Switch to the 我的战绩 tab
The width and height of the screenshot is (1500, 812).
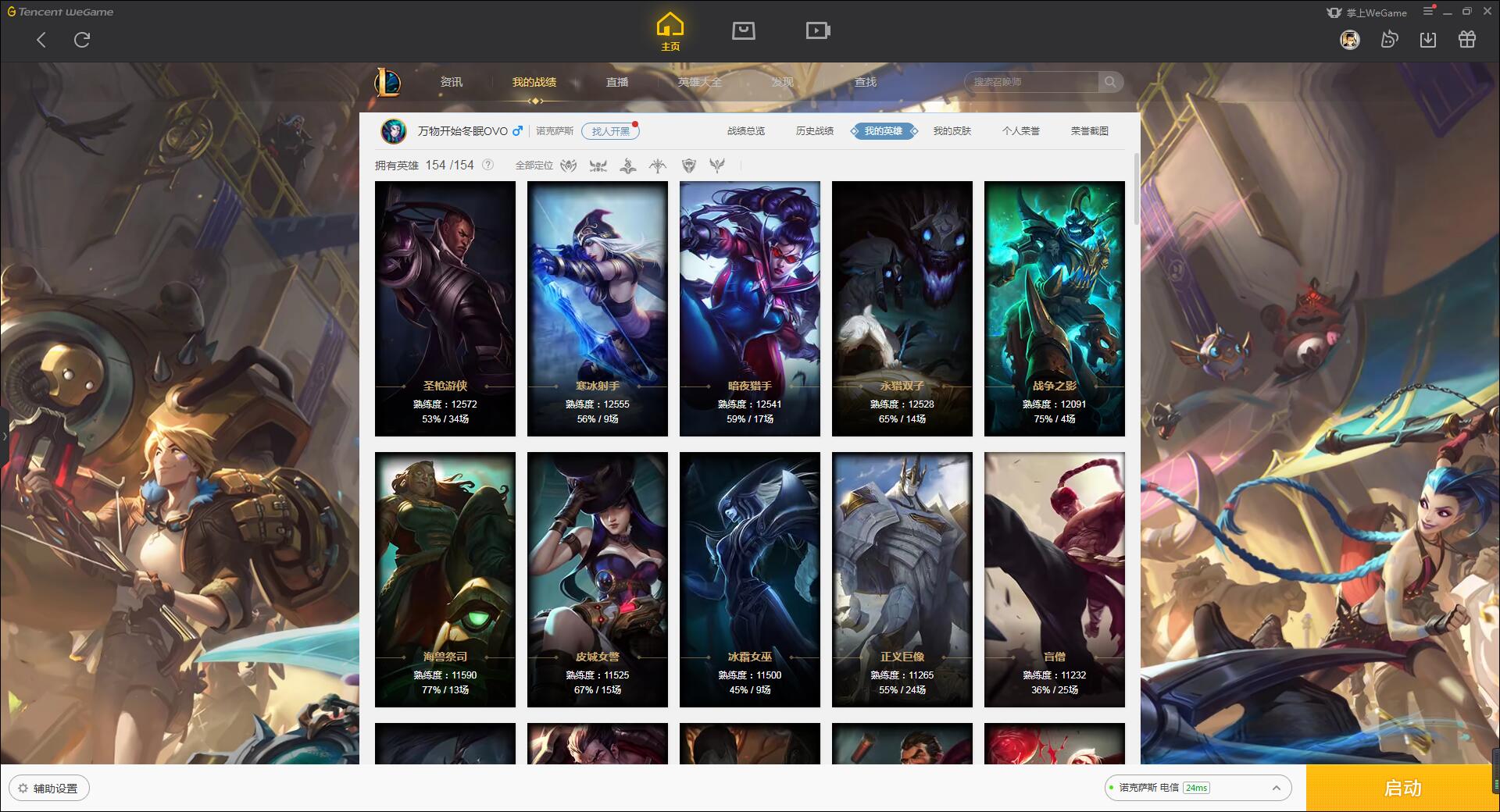tap(534, 82)
